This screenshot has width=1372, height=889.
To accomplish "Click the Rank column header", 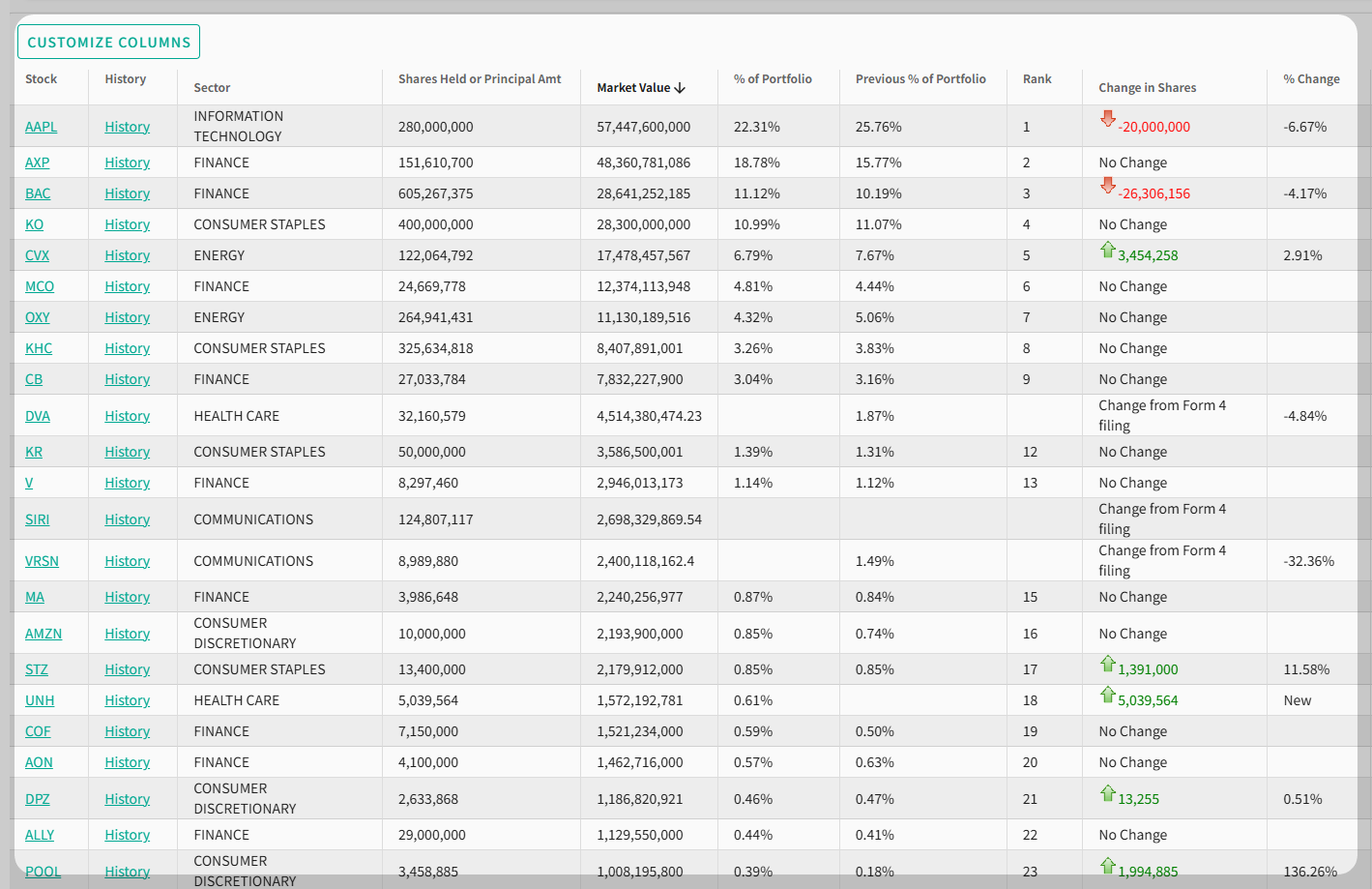I will (1037, 79).
